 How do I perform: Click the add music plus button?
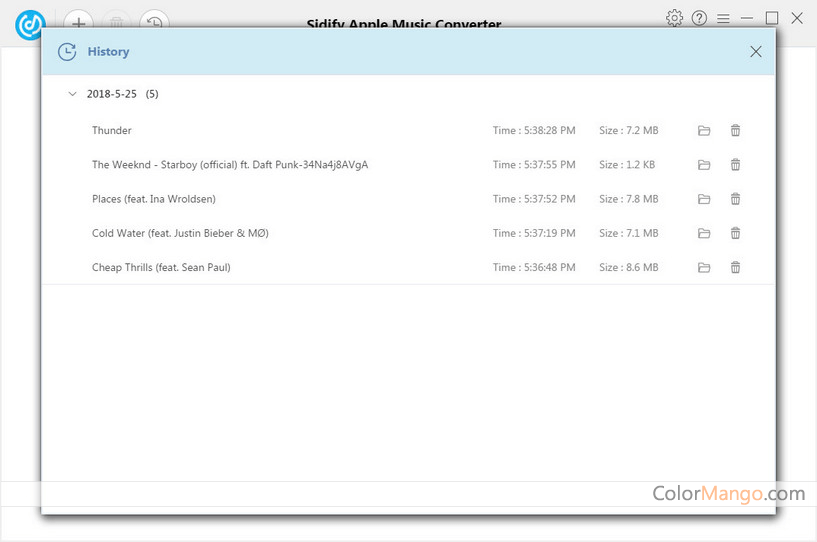coord(78,22)
